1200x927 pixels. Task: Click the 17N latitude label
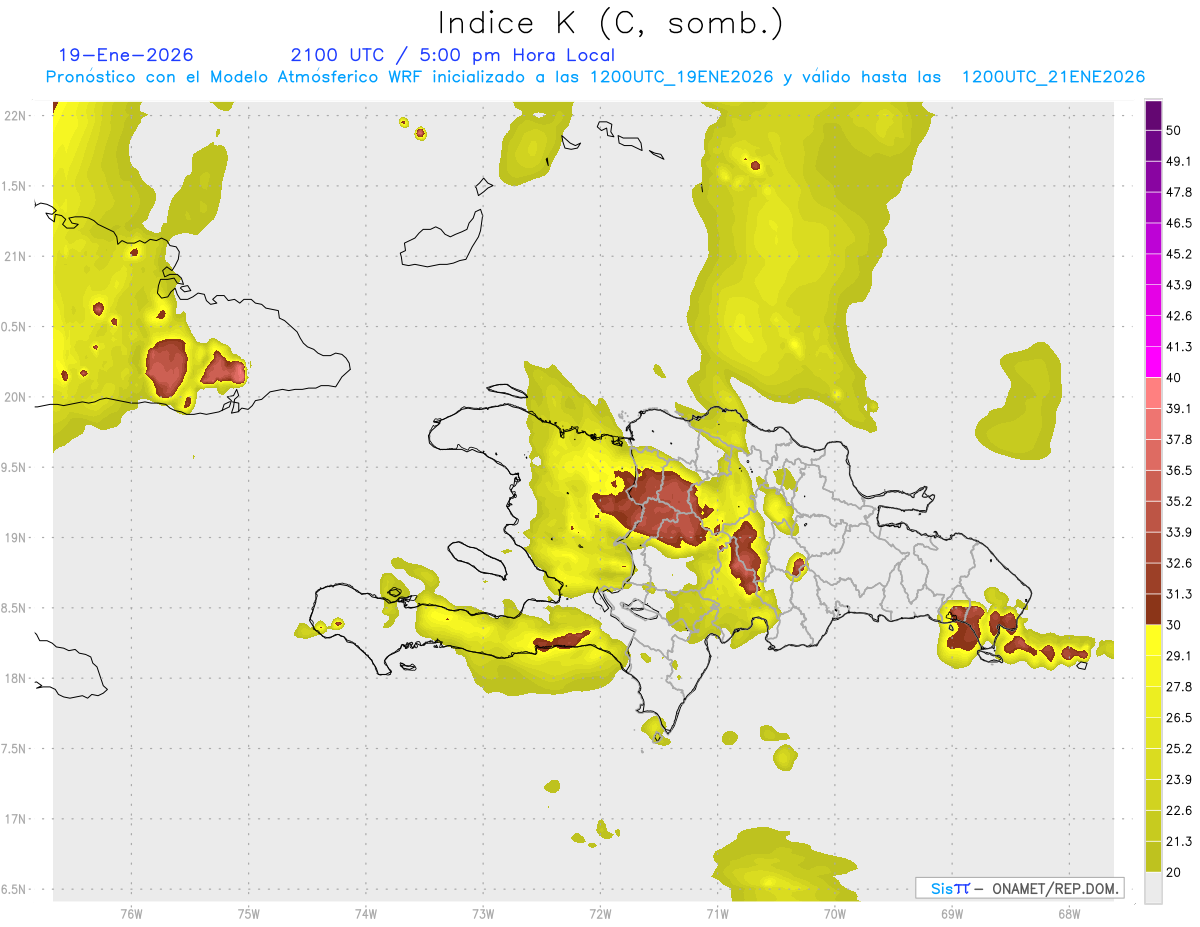pyautogui.click(x=15, y=819)
